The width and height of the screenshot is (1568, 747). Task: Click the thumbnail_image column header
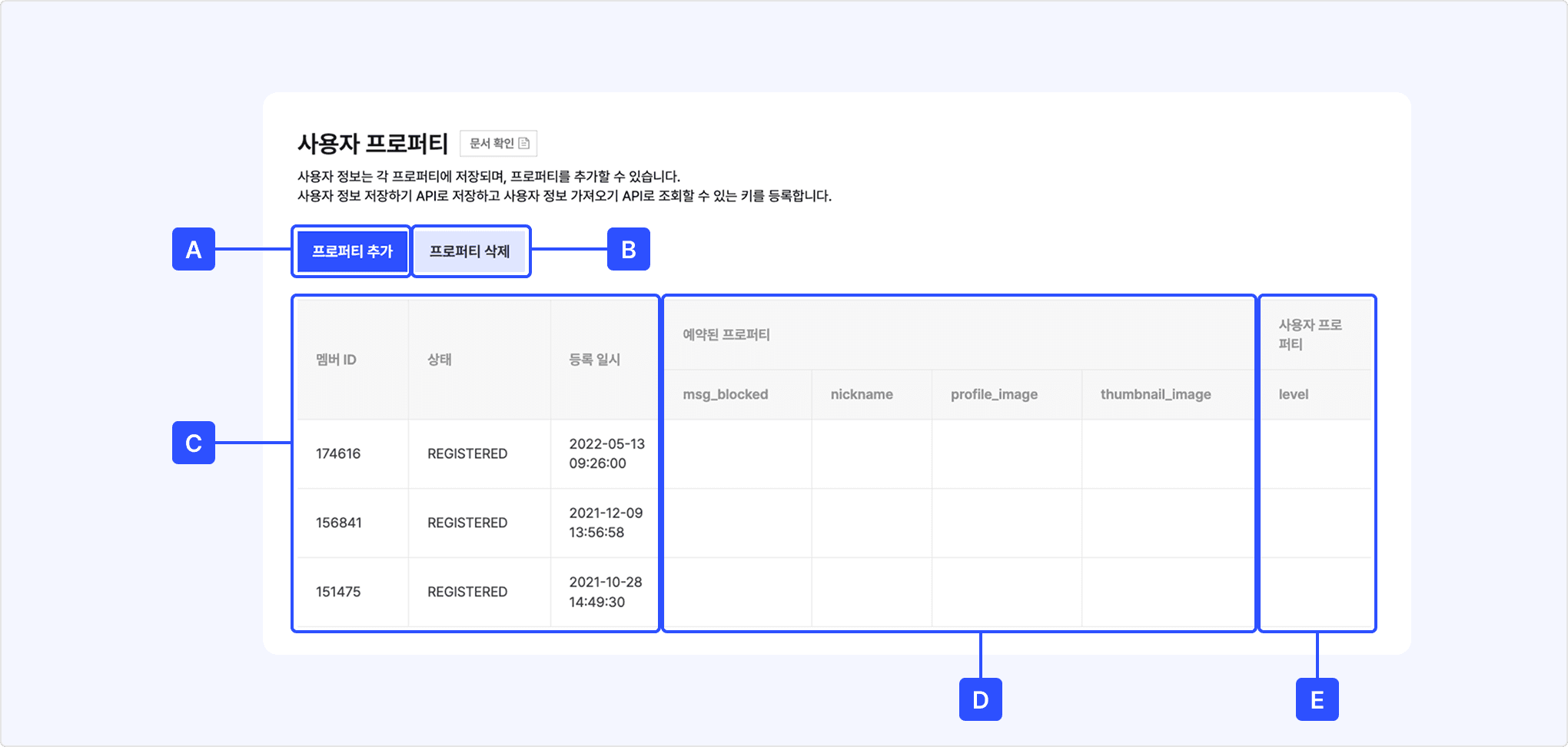[1155, 394]
